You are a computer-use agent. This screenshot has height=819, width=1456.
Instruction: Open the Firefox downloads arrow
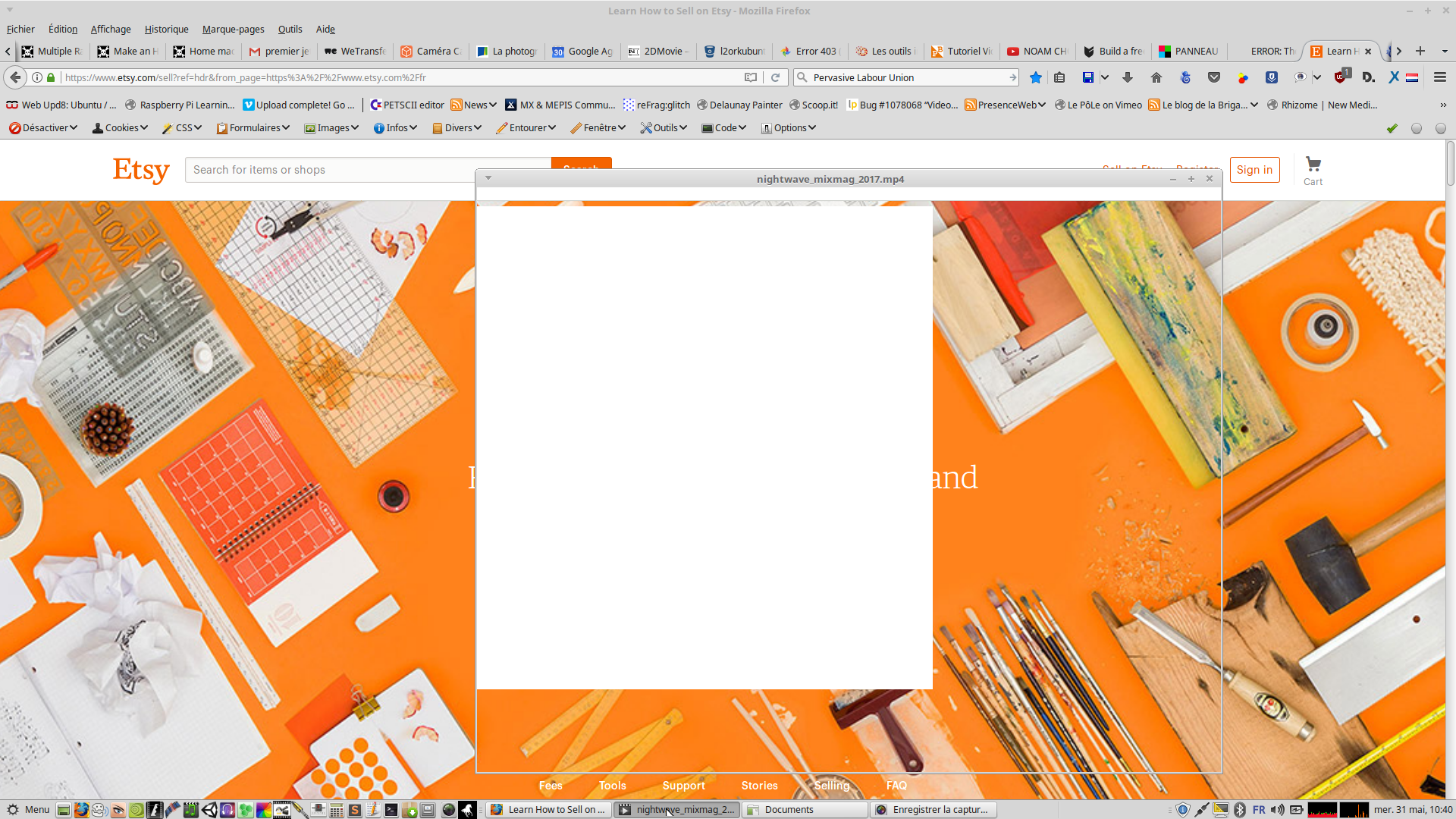pyautogui.click(x=1128, y=77)
